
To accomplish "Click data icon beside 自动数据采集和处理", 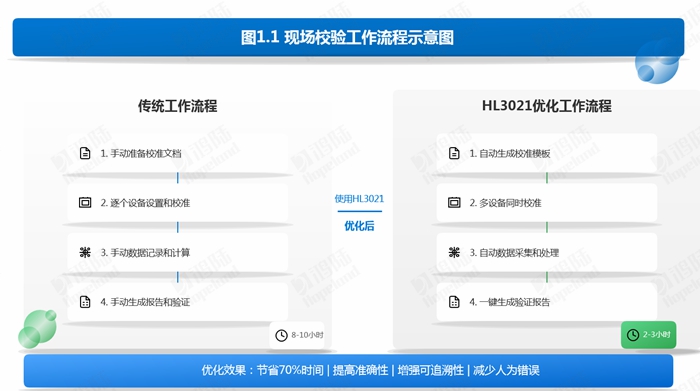I will coord(454,252).
